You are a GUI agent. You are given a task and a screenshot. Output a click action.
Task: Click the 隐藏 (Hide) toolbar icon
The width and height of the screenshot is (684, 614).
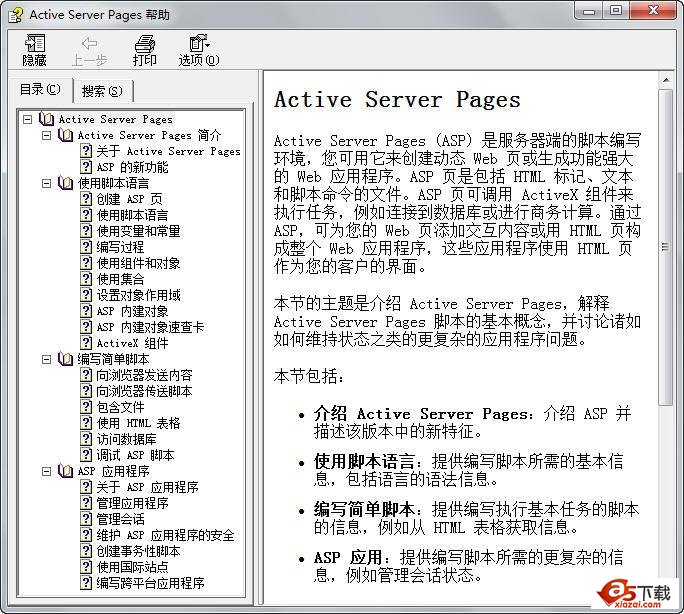(x=34, y=43)
